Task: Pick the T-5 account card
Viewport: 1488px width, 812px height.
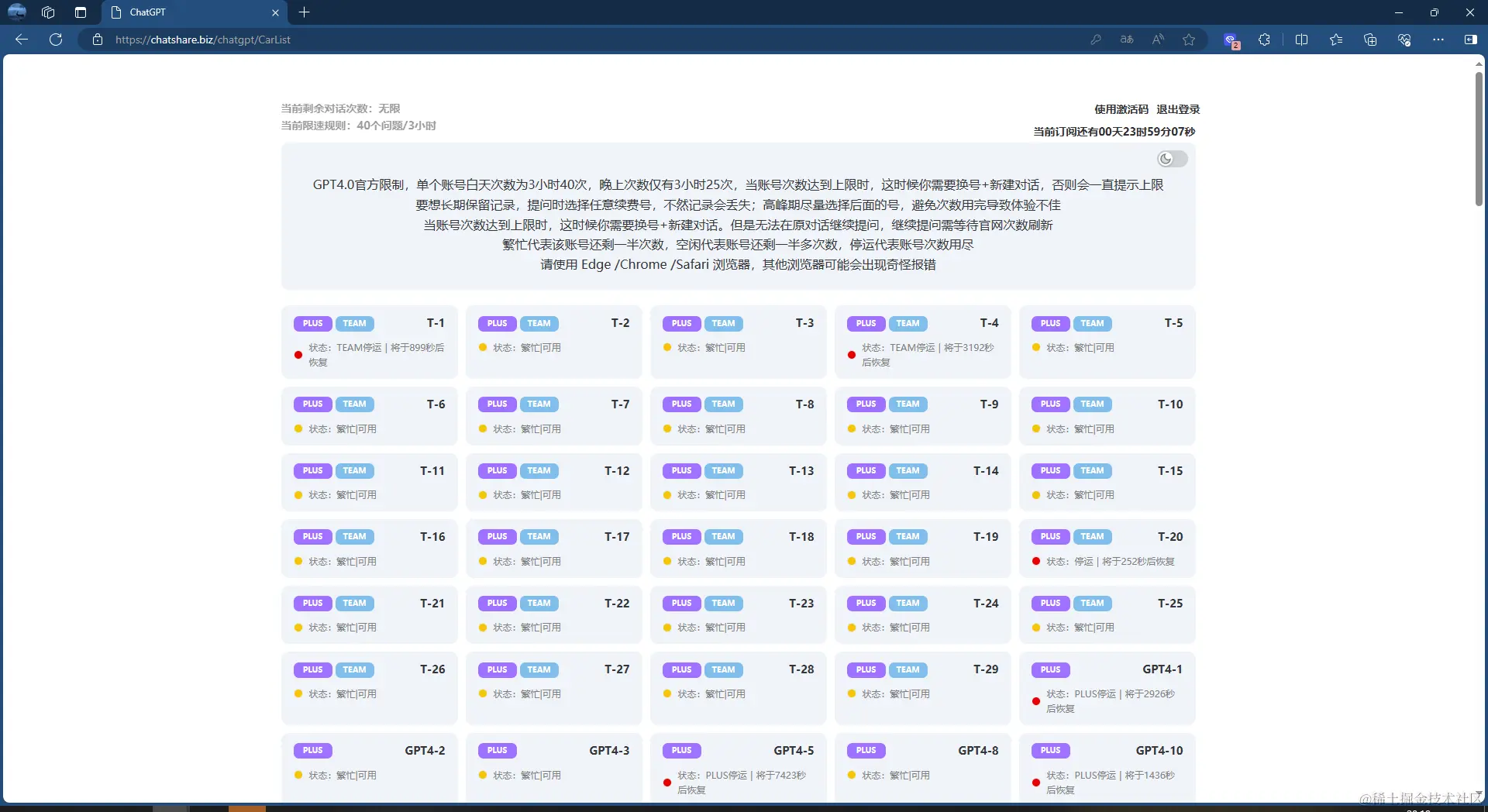Action: tap(1107, 342)
